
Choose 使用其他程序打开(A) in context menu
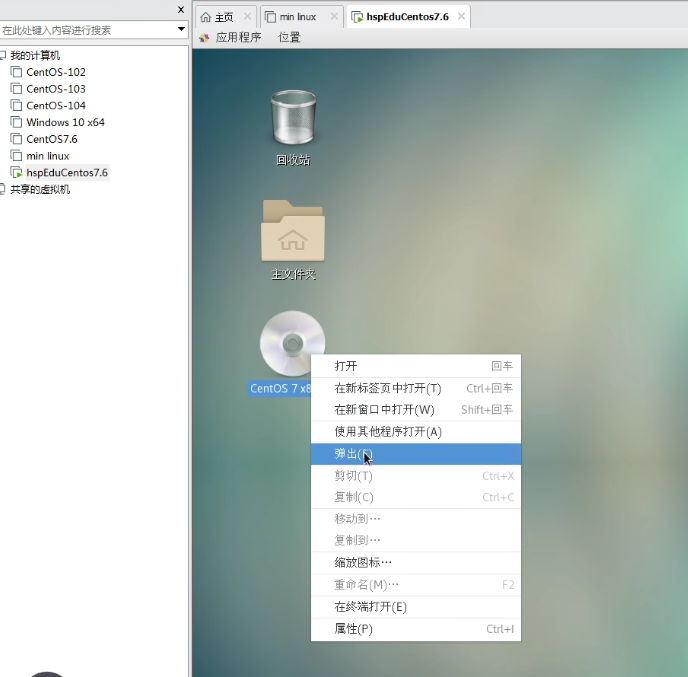pos(416,432)
